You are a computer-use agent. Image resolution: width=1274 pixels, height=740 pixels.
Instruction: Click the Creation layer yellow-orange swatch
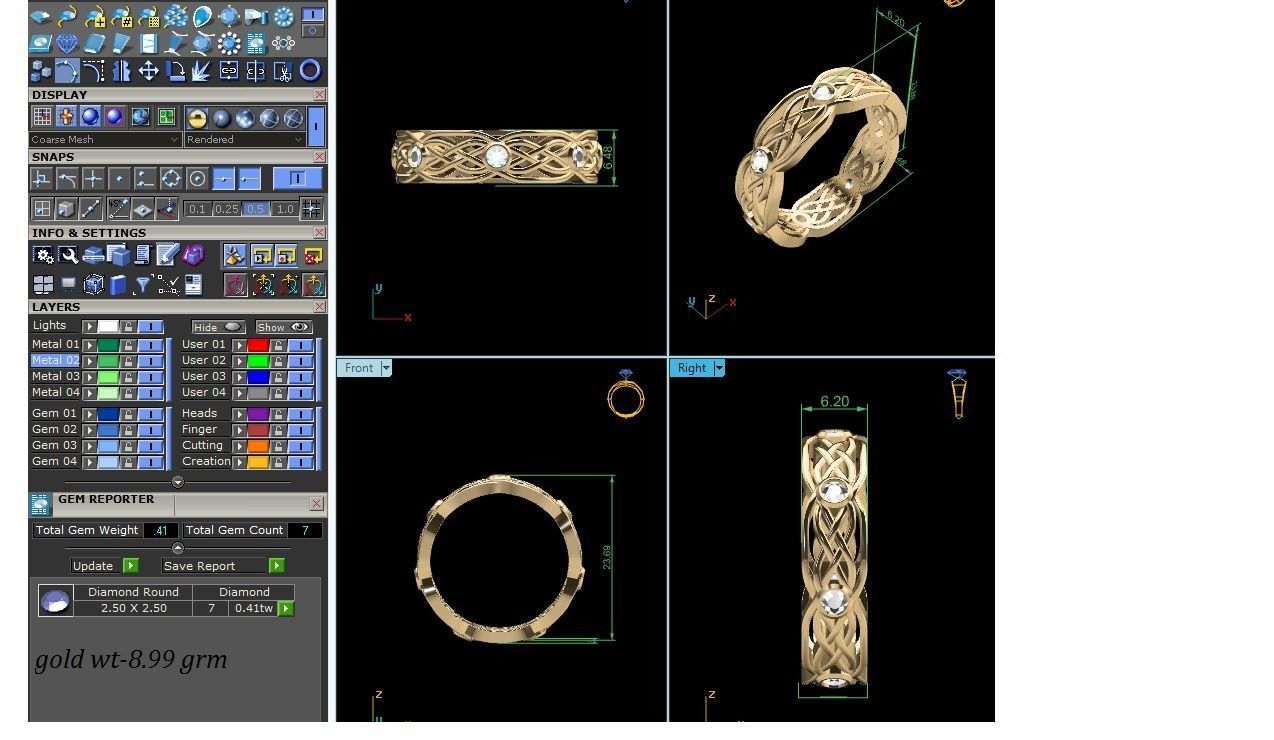pos(258,462)
